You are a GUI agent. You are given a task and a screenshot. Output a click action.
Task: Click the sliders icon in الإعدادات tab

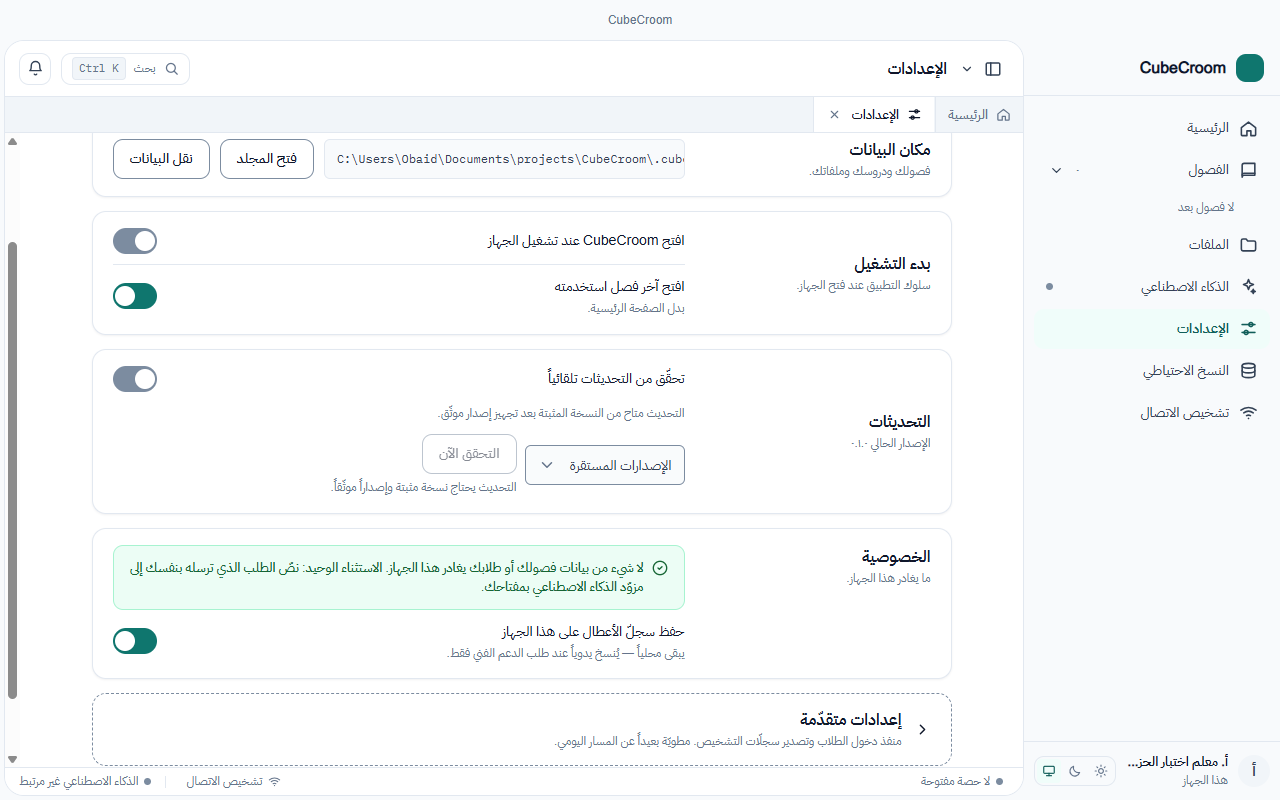[x=914, y=115]
